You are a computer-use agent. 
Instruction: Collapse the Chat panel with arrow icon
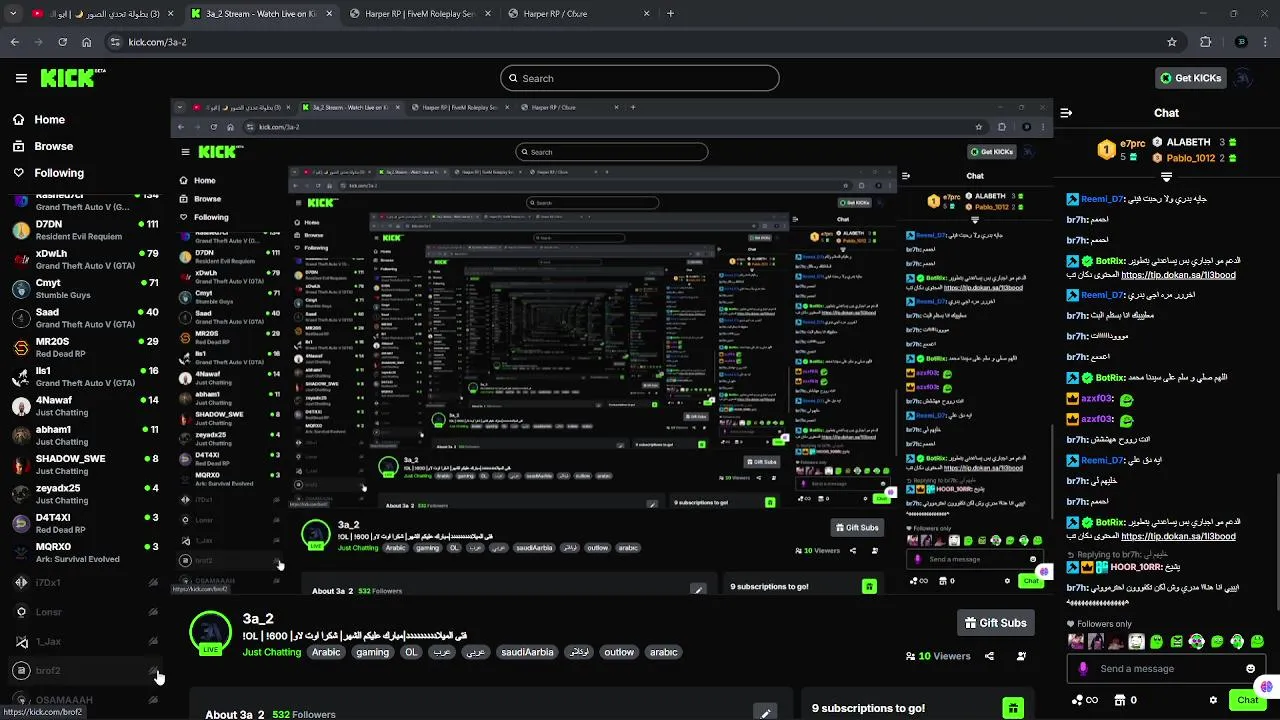point(1066,113)
